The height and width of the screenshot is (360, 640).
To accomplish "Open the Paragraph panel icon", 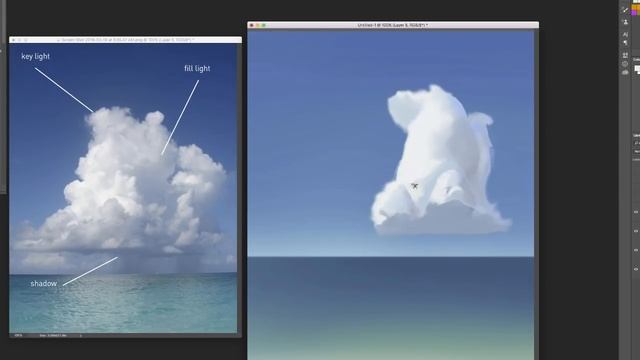I will tap(625, 43).
